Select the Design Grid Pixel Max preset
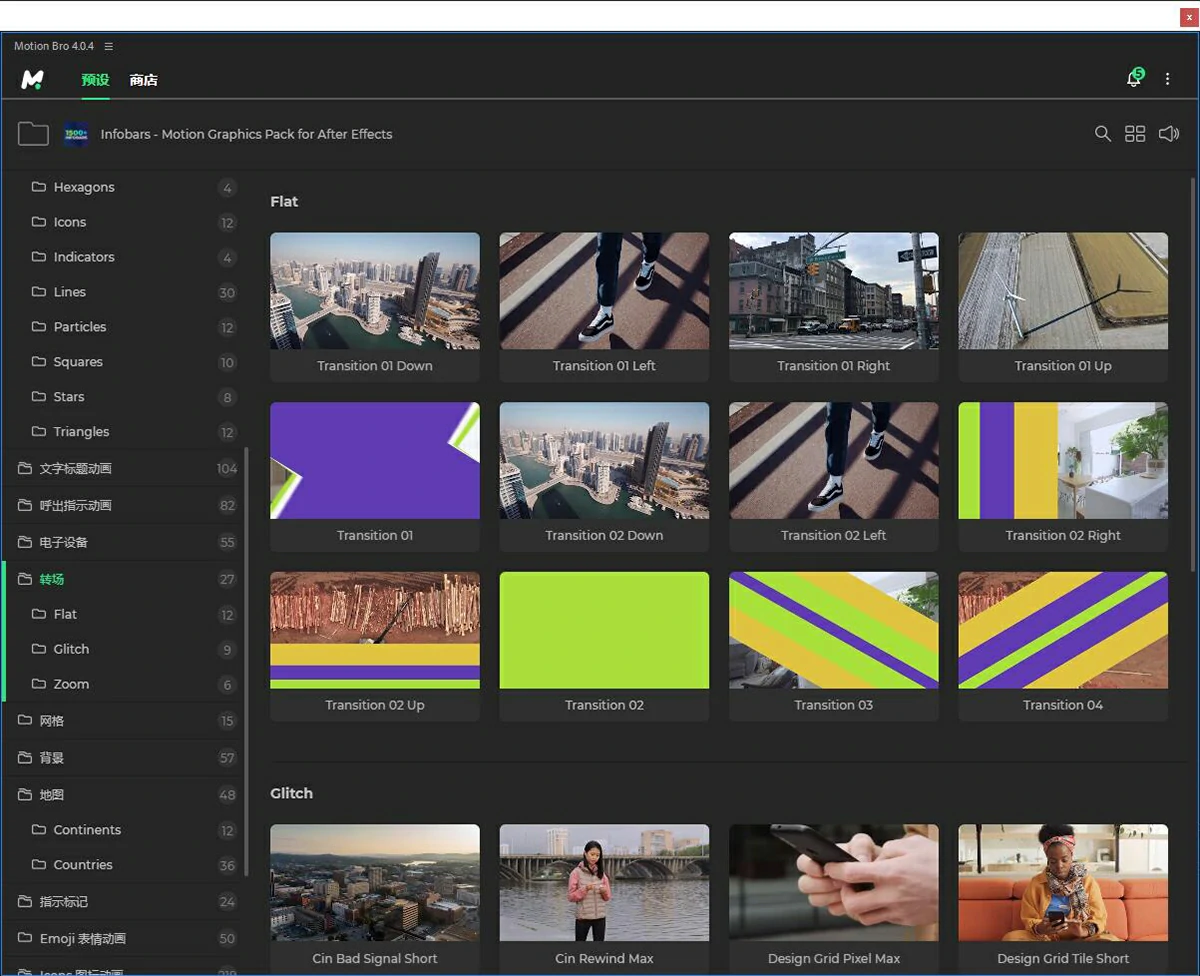1200x976 pixels. 834,899
